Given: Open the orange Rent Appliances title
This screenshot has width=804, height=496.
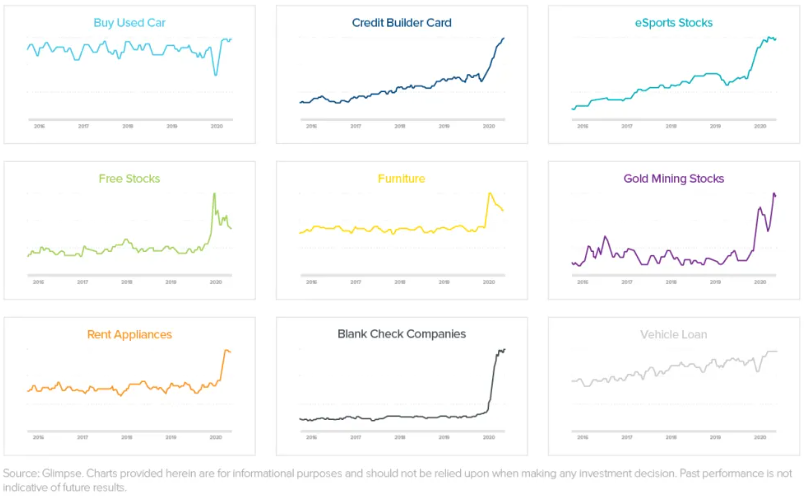Looking at the screenshot, I should coord(129,334).
